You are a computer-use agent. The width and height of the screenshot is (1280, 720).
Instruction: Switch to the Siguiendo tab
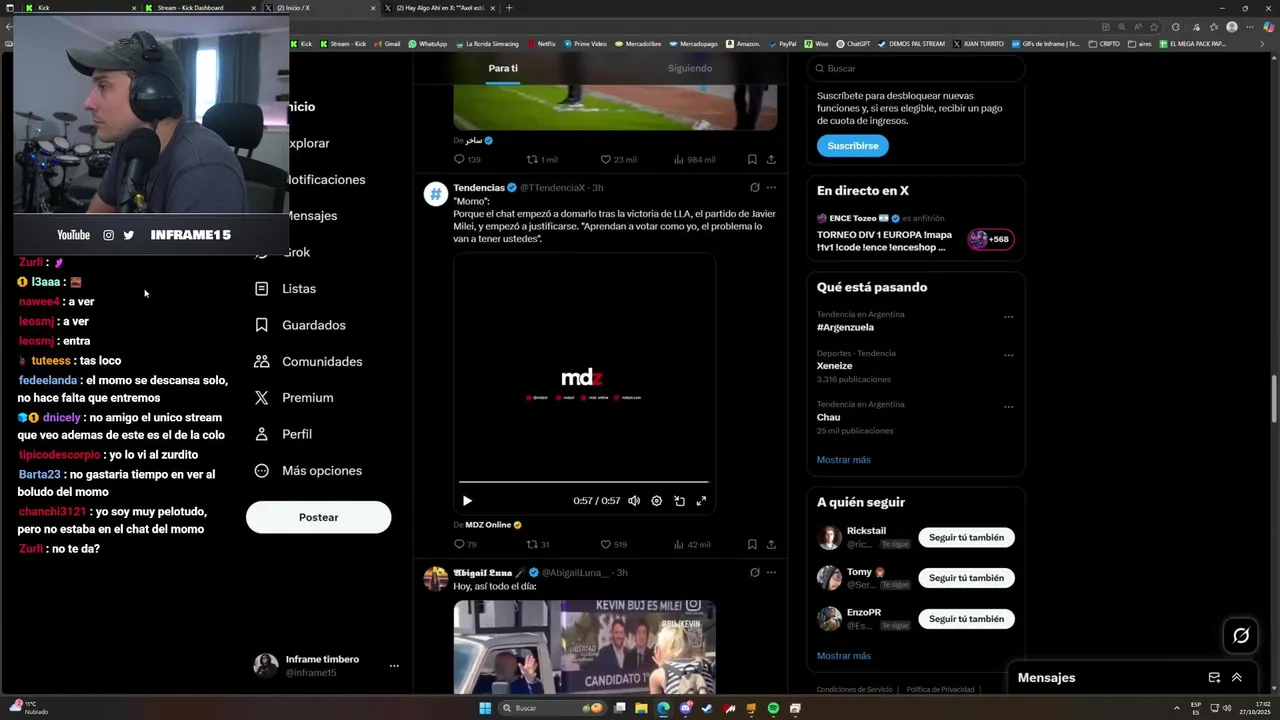click(x=690, y=68)
